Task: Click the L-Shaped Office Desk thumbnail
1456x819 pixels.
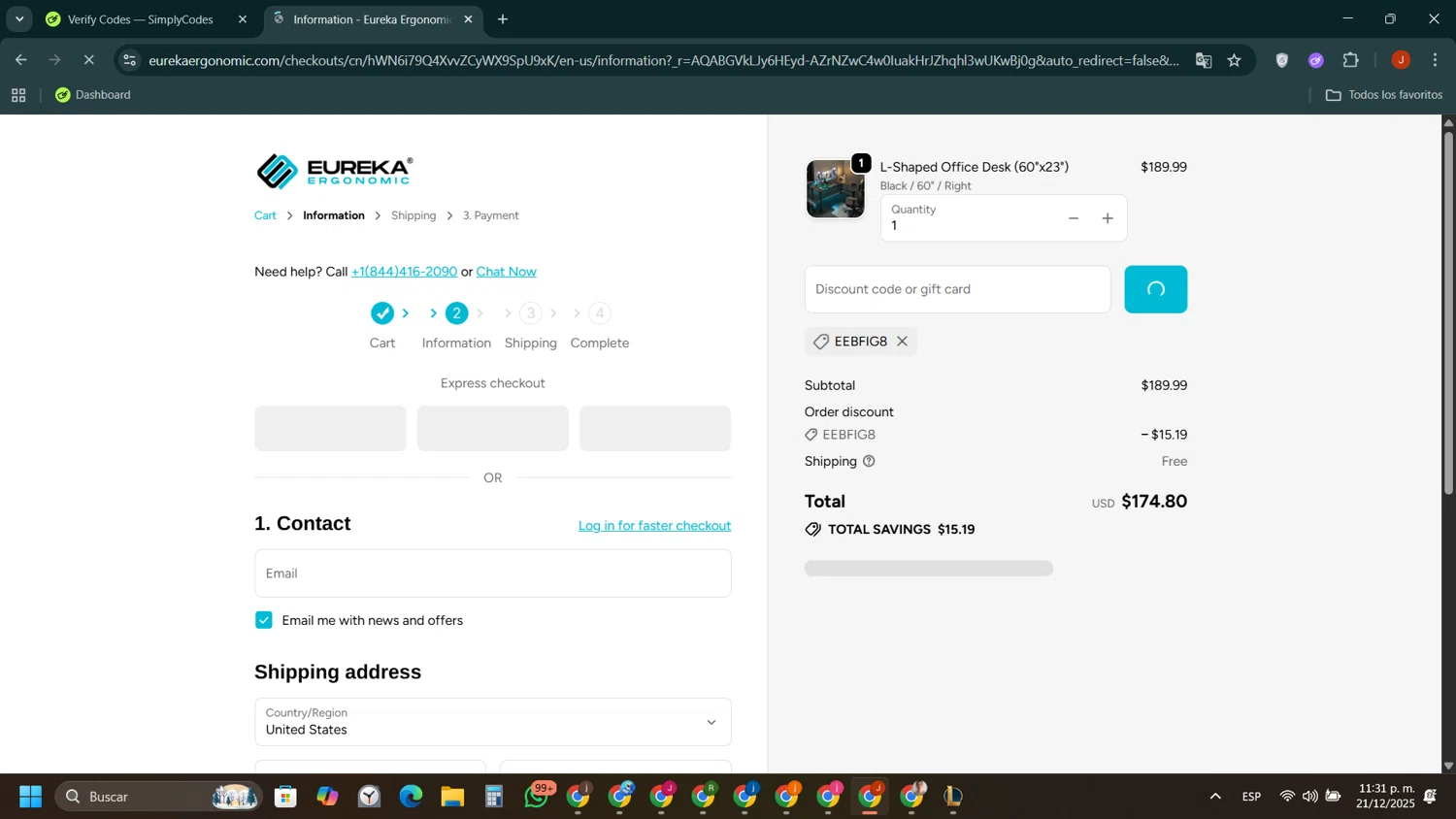Action: [x=835, y=189]
